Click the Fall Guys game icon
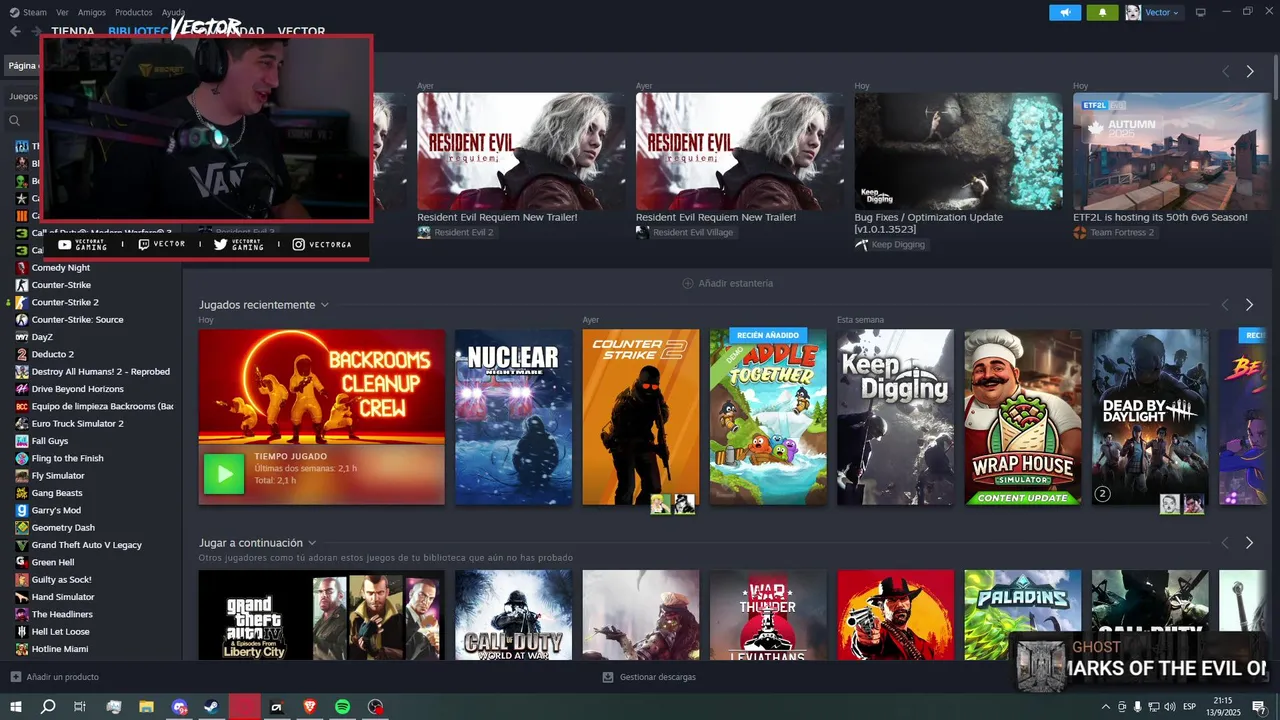 (22, 441)
